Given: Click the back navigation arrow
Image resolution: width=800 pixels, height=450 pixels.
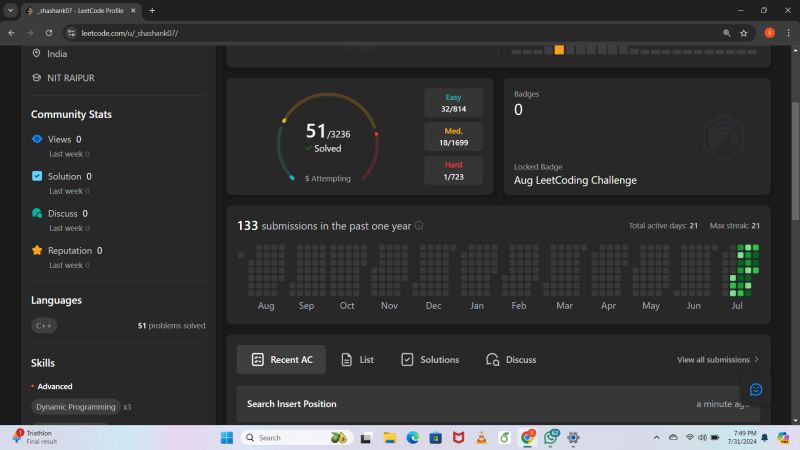Looking at the screenshot, I should tap(11, 33).
